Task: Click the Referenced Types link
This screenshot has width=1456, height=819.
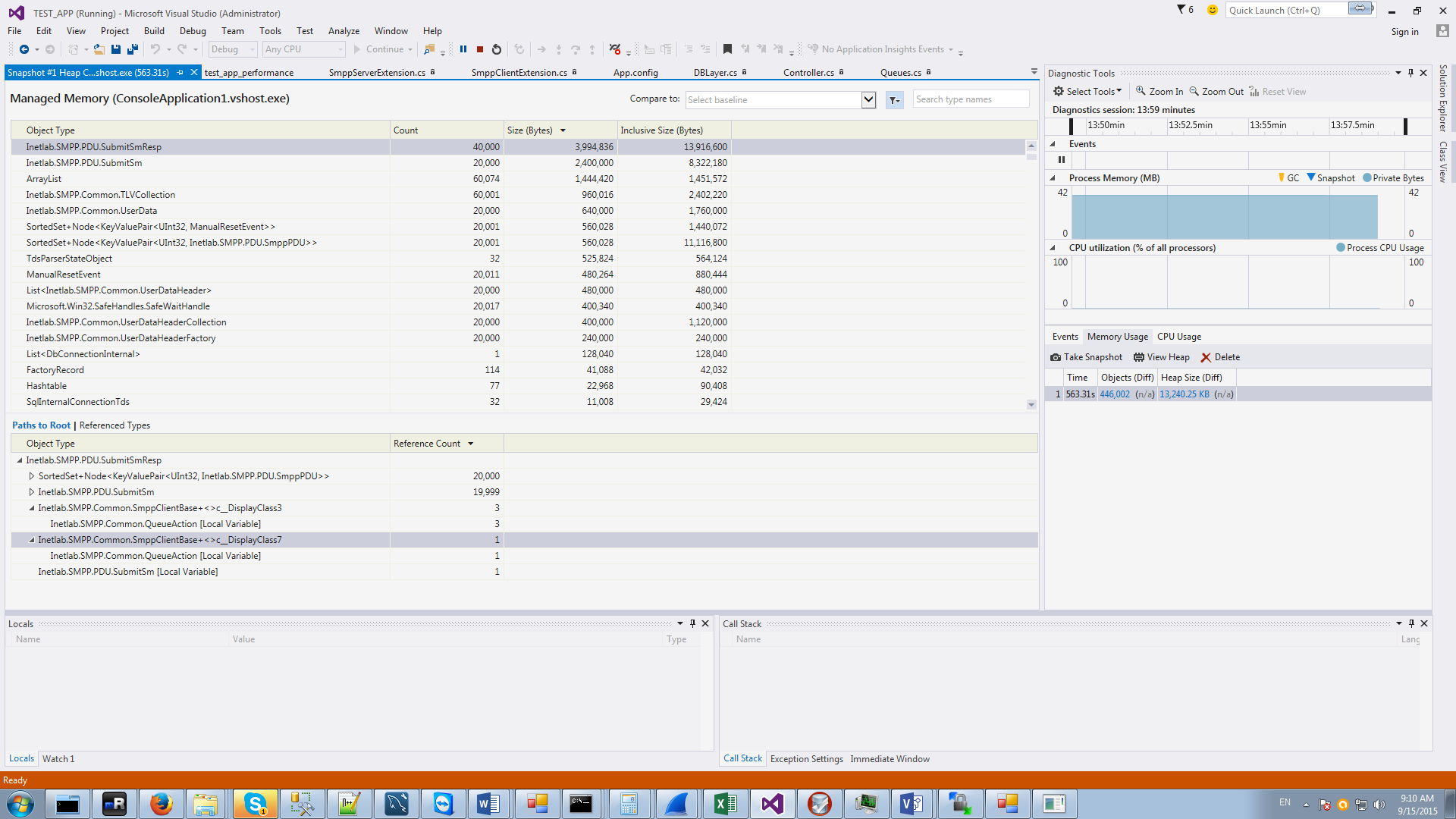Action: (x=115, y=425)
